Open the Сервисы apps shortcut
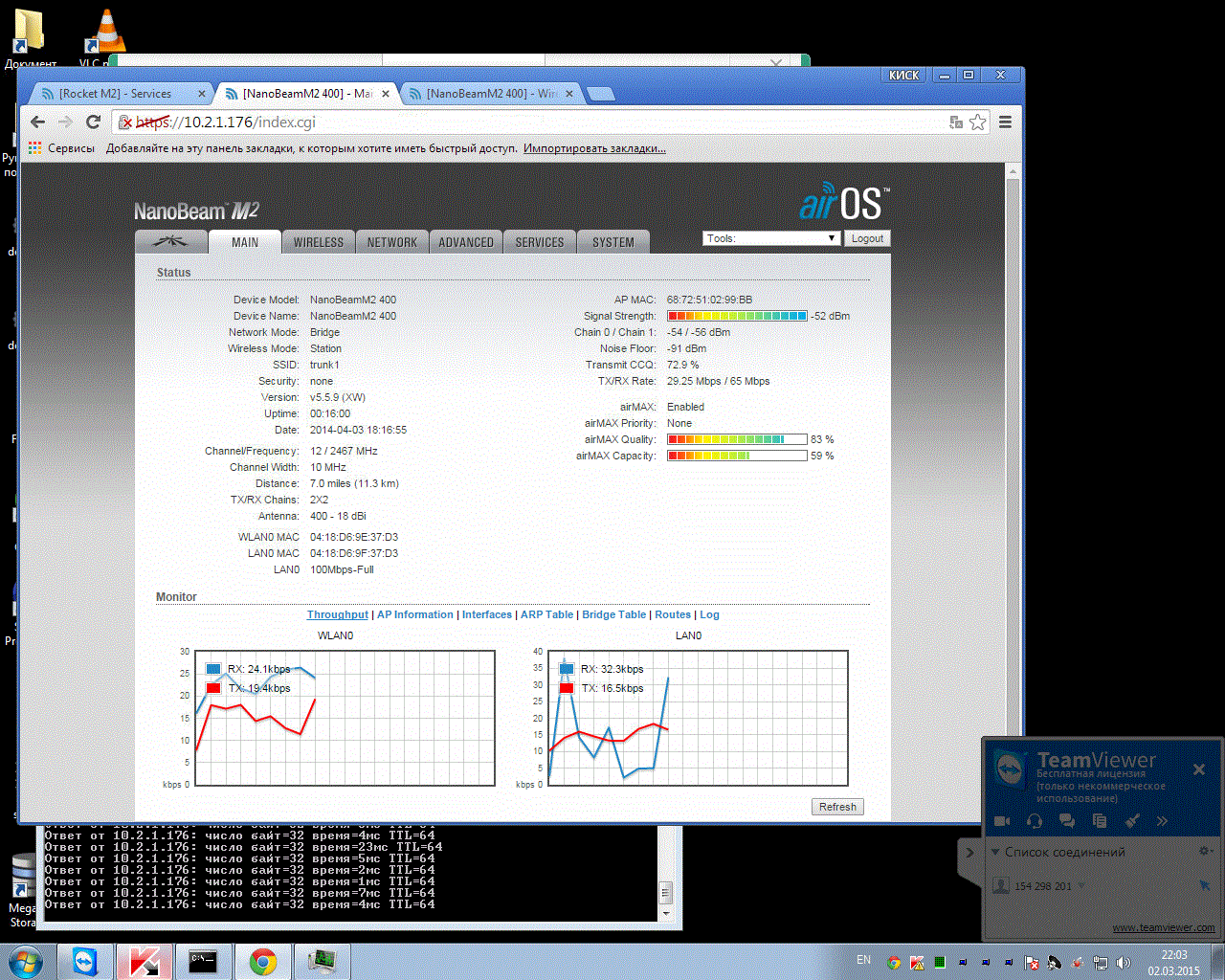The height and width of the screenshot is (980, 1225). click(62, 148)
